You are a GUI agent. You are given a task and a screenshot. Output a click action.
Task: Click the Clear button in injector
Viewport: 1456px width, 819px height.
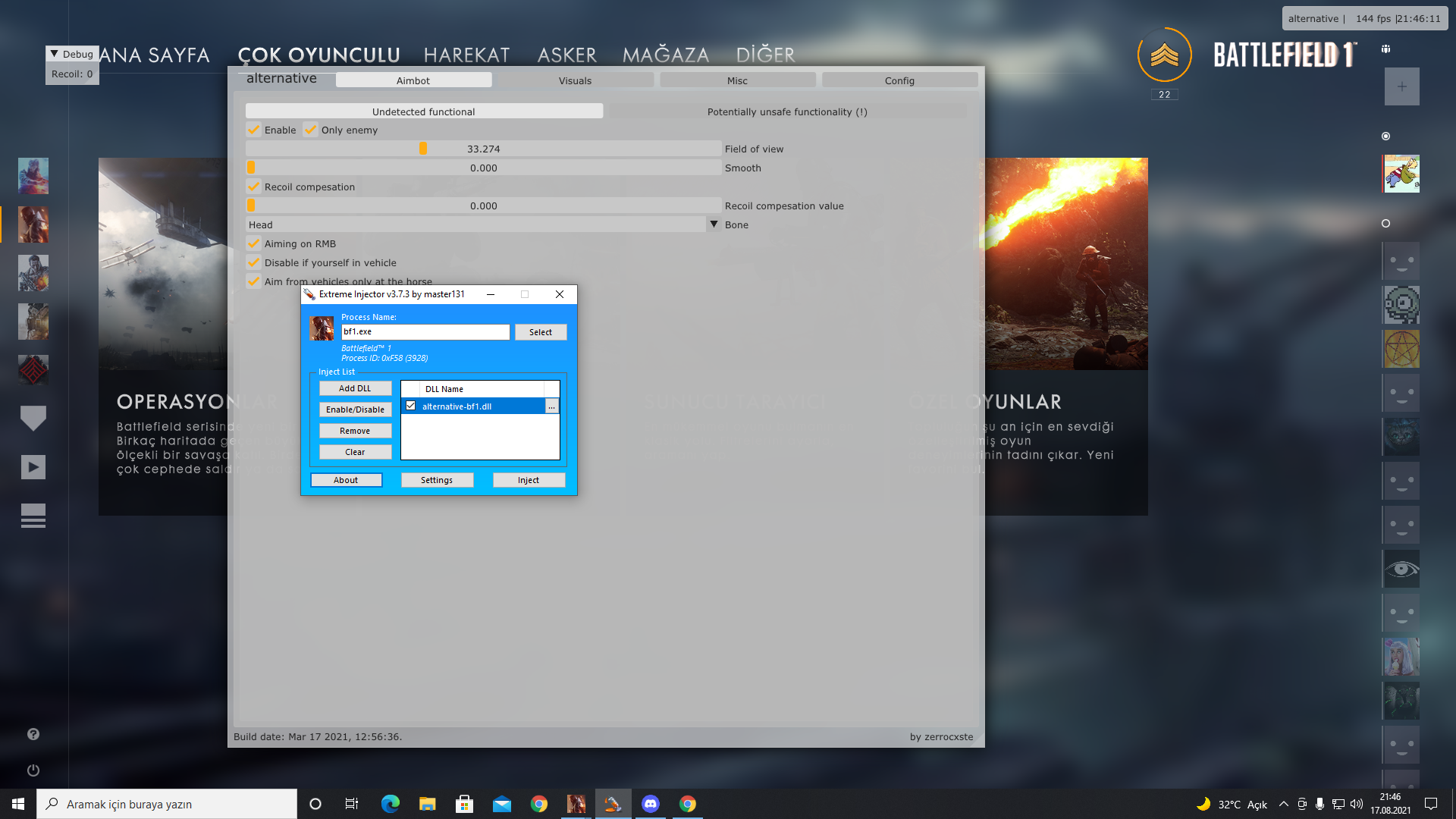355,452
